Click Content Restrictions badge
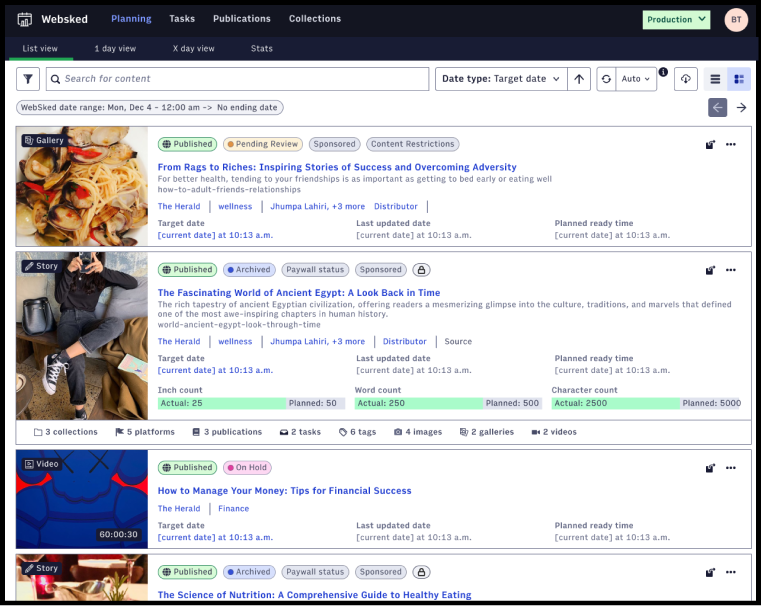Viewport: 761px width, 606px height. point(413,144)
